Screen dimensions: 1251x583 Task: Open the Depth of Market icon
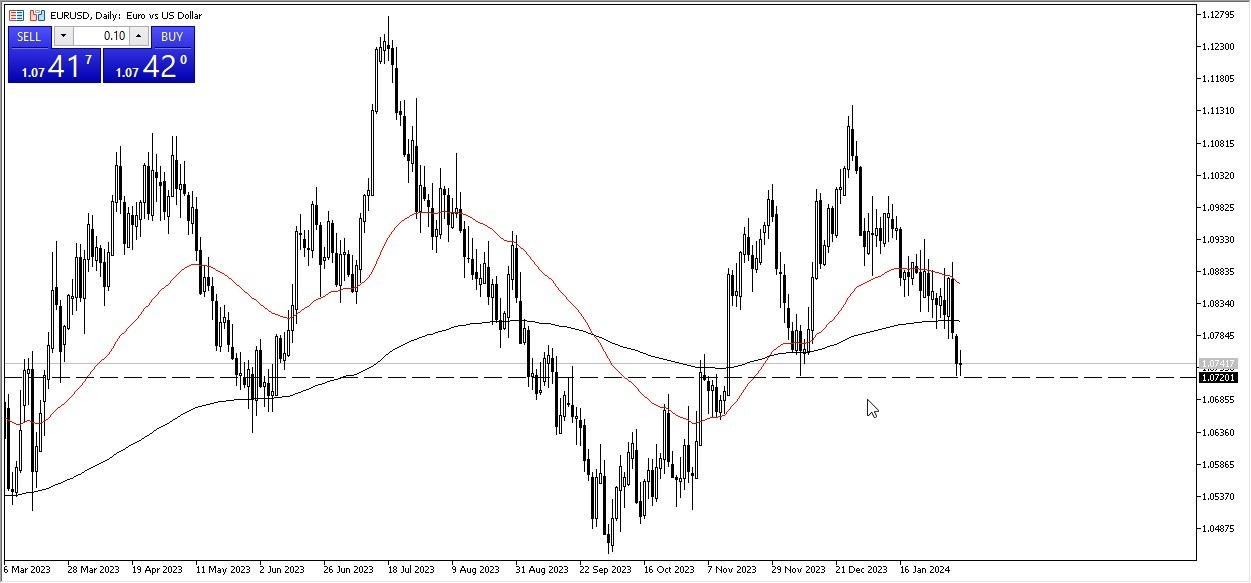pos(16,15)
